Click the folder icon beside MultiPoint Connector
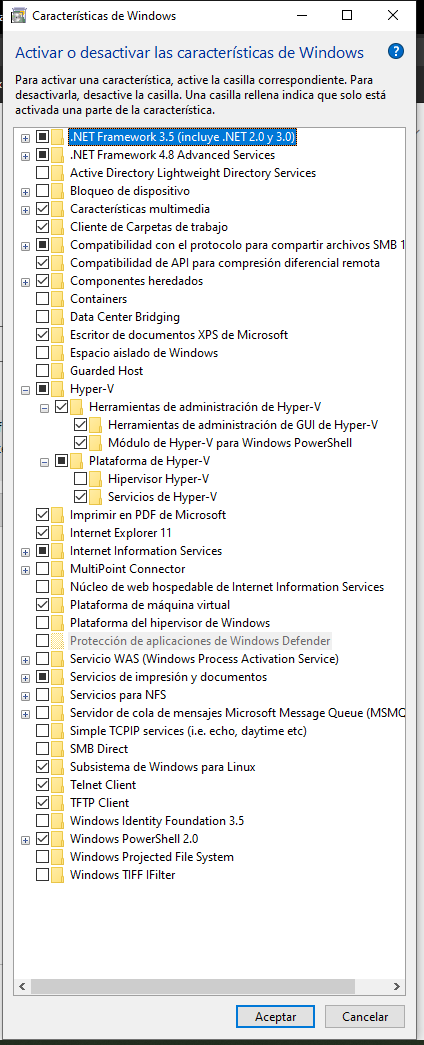 tap(59, 568)
